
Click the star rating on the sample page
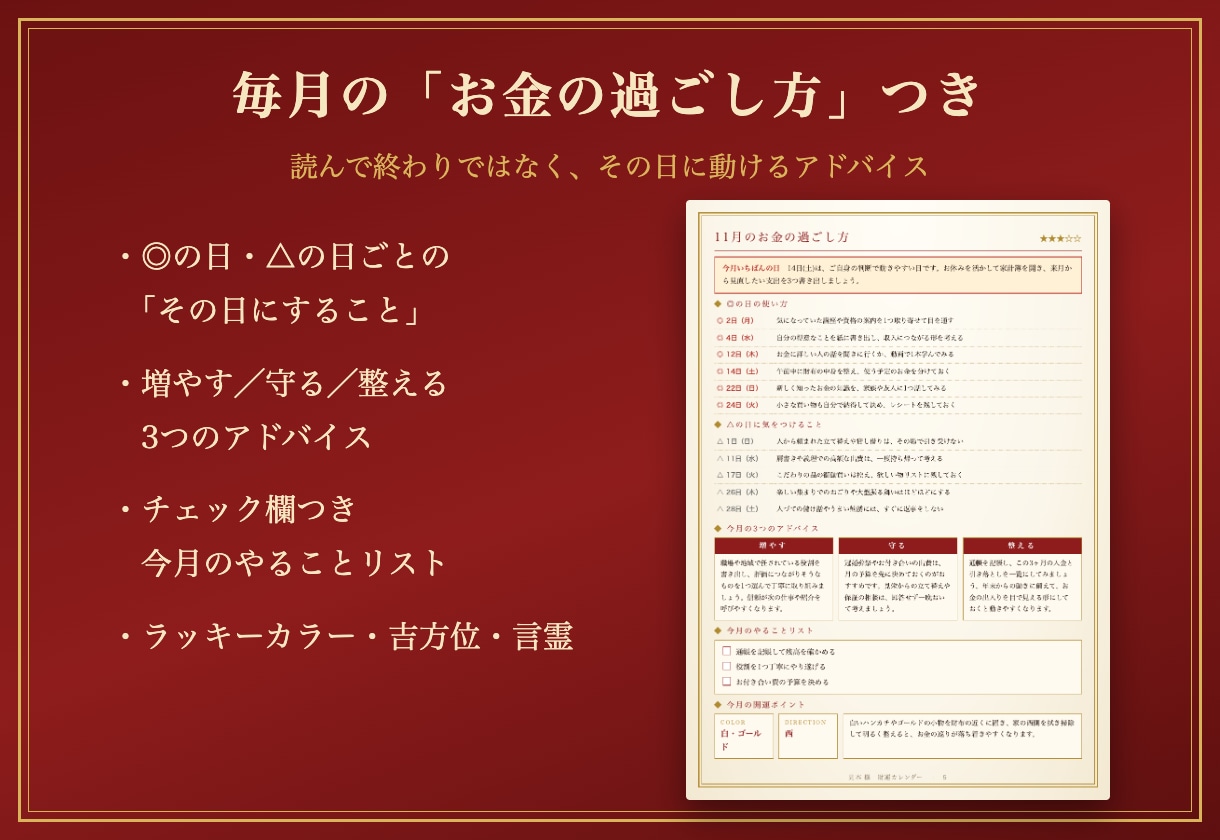[x=1060, y=238]
